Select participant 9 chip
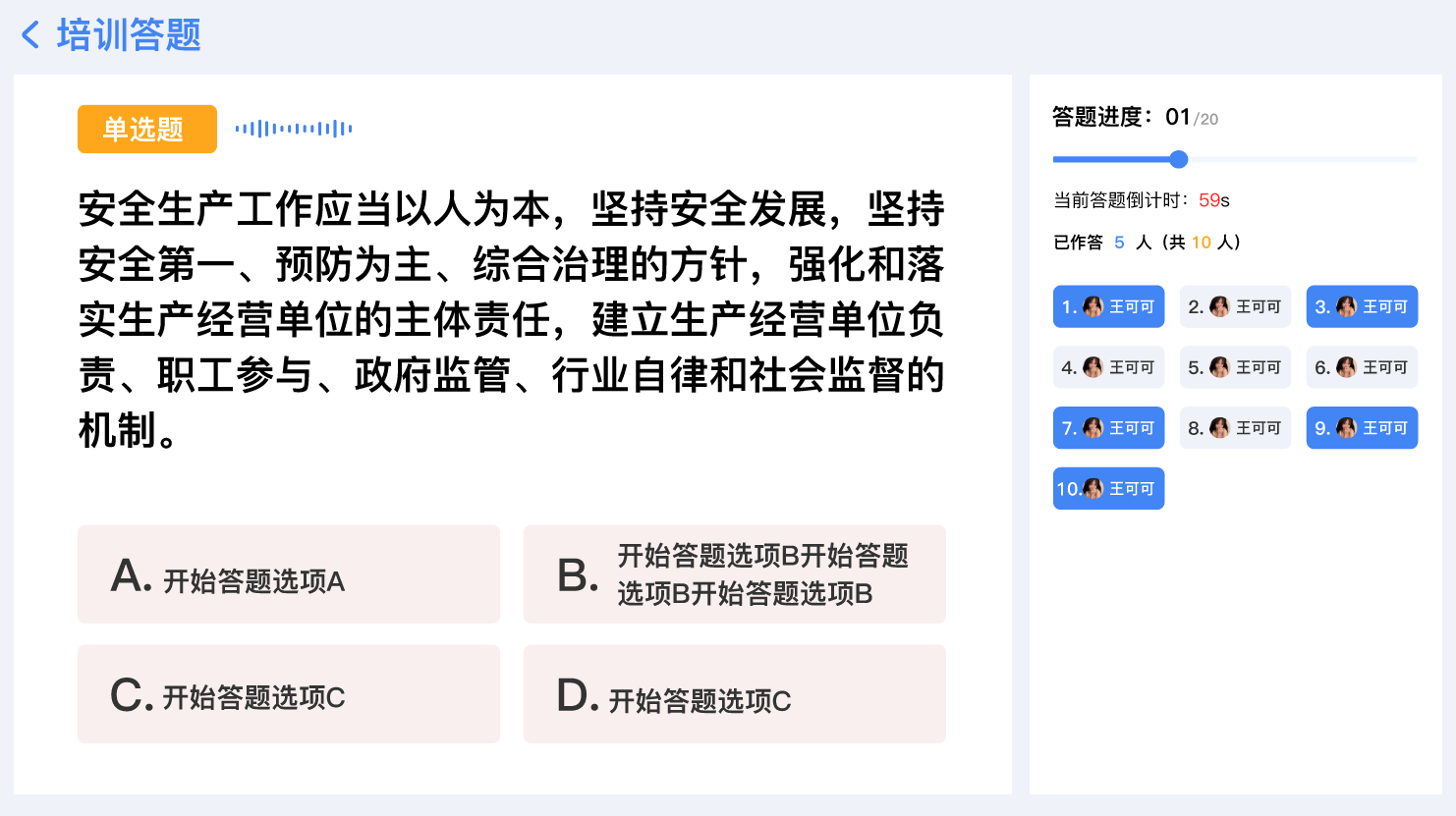The height and width of the screenshot is (816, 1456). click(x=1362, y=428)
